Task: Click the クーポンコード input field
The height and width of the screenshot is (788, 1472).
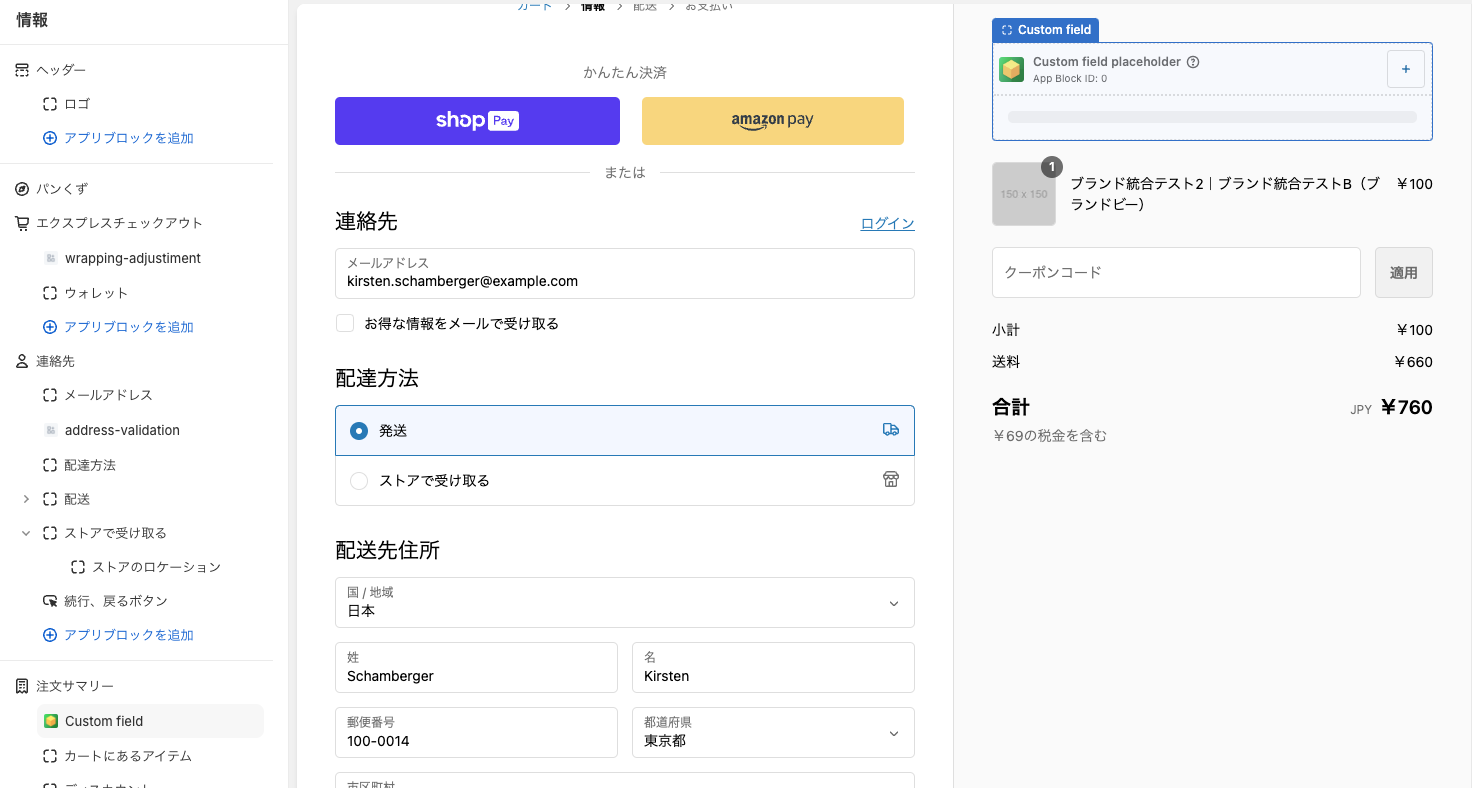Action: click(x=1175, y=273)
